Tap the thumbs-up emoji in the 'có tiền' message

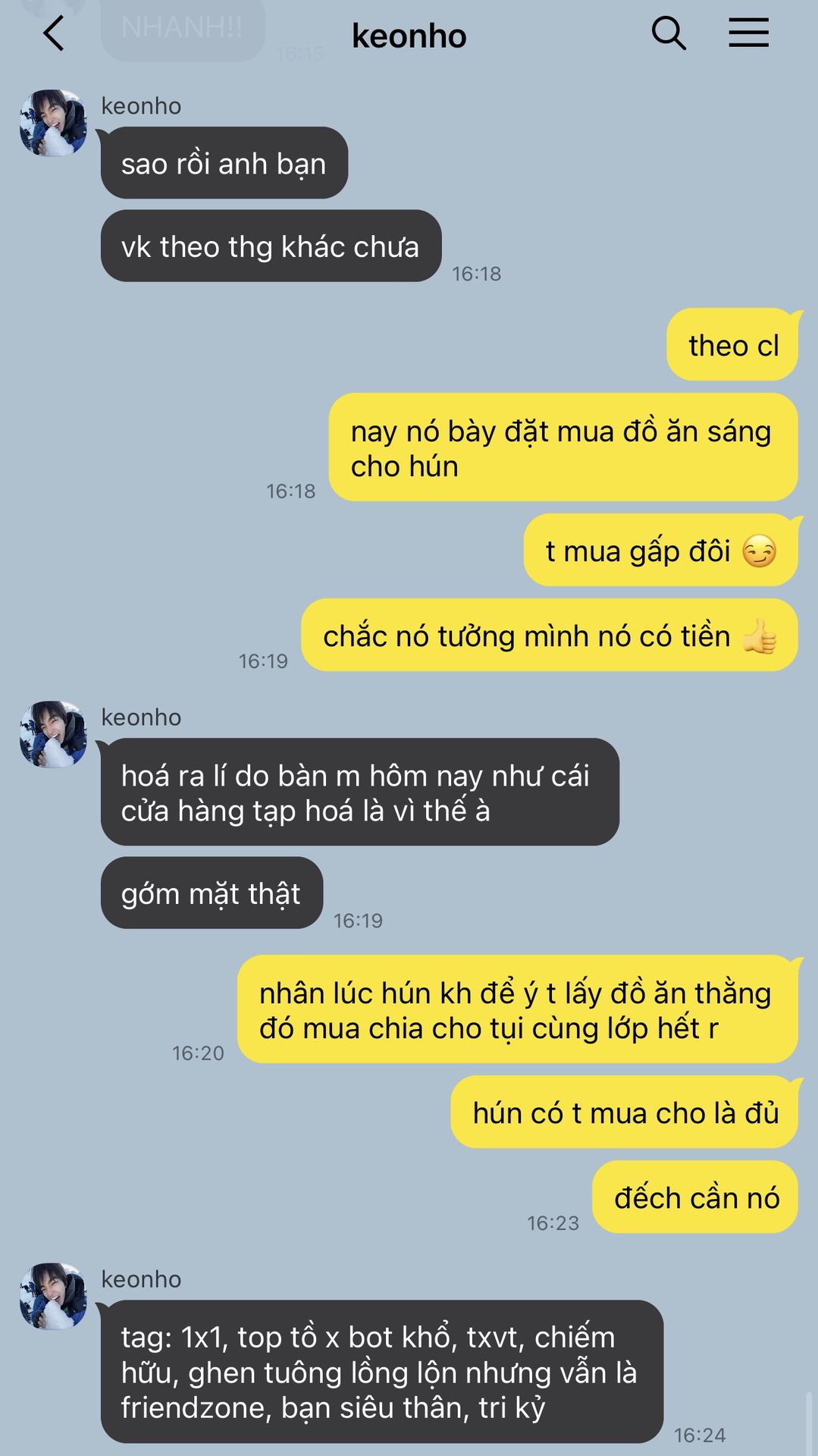(759, 635)
